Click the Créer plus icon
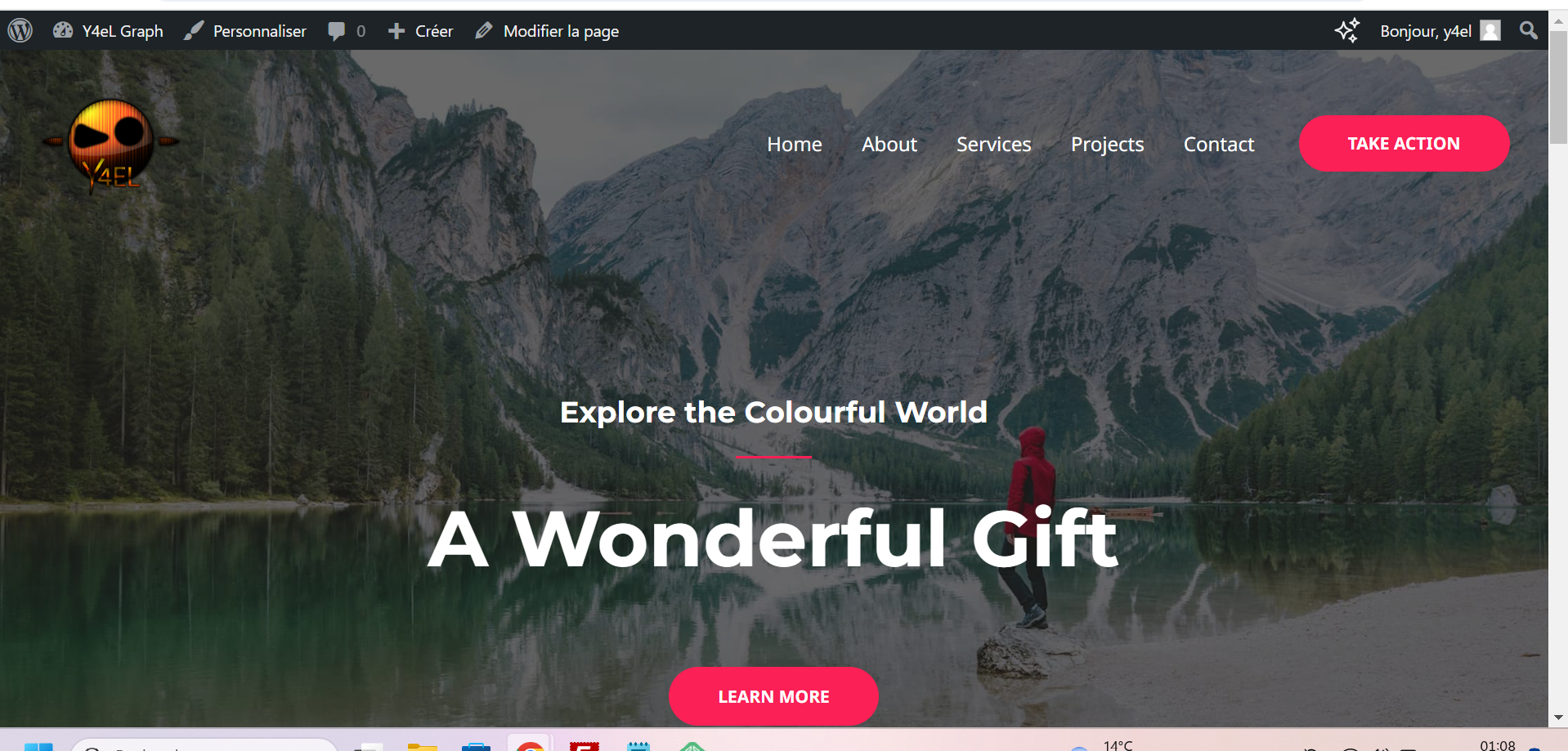Screen dimensions: 1568x751 396,31
